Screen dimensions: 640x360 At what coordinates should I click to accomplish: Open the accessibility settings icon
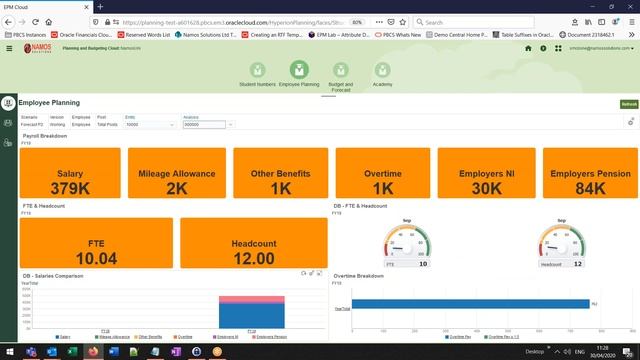click(543, 48)
